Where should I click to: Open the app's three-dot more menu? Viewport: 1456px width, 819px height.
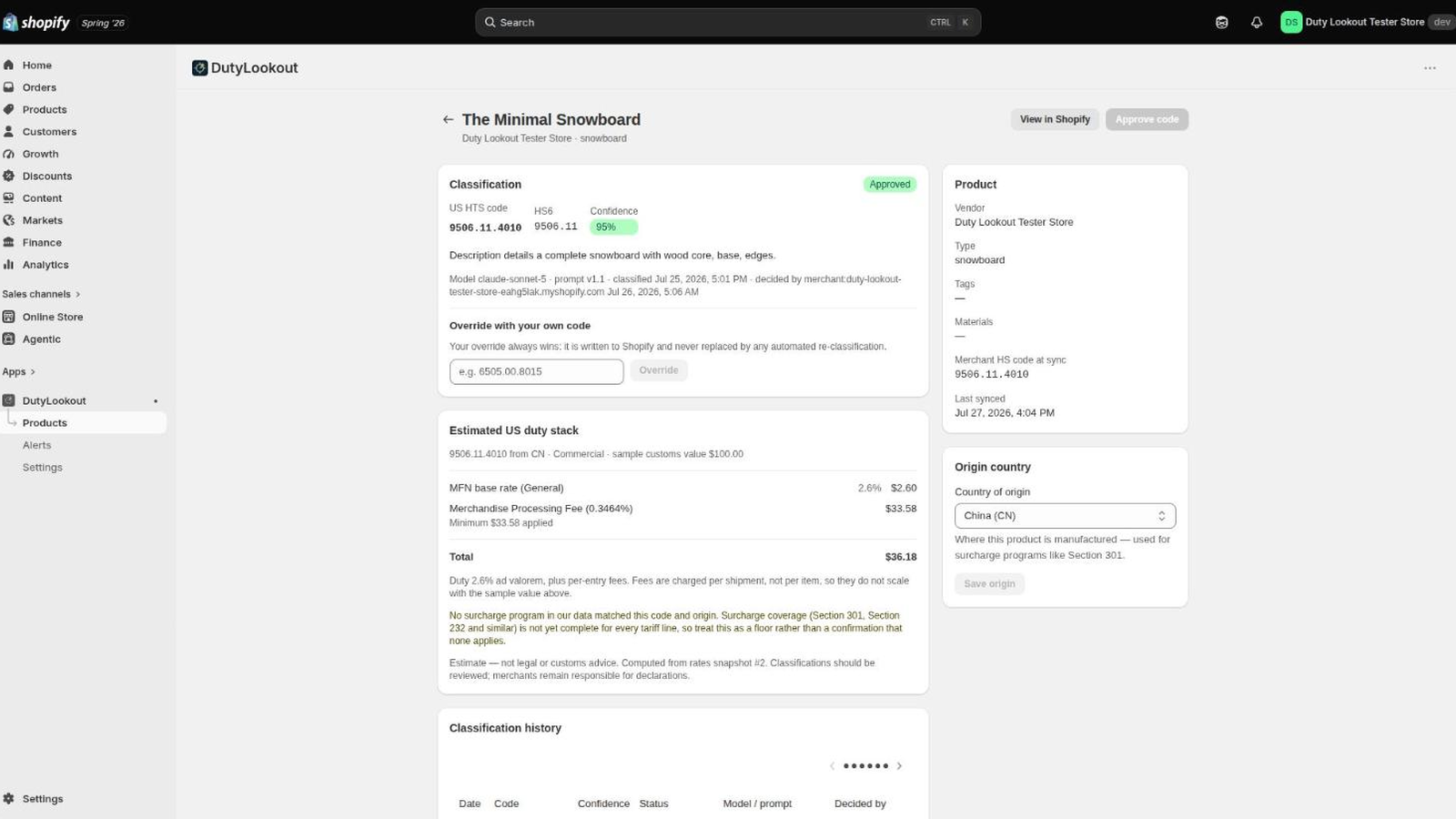(x=1430, y=68)
